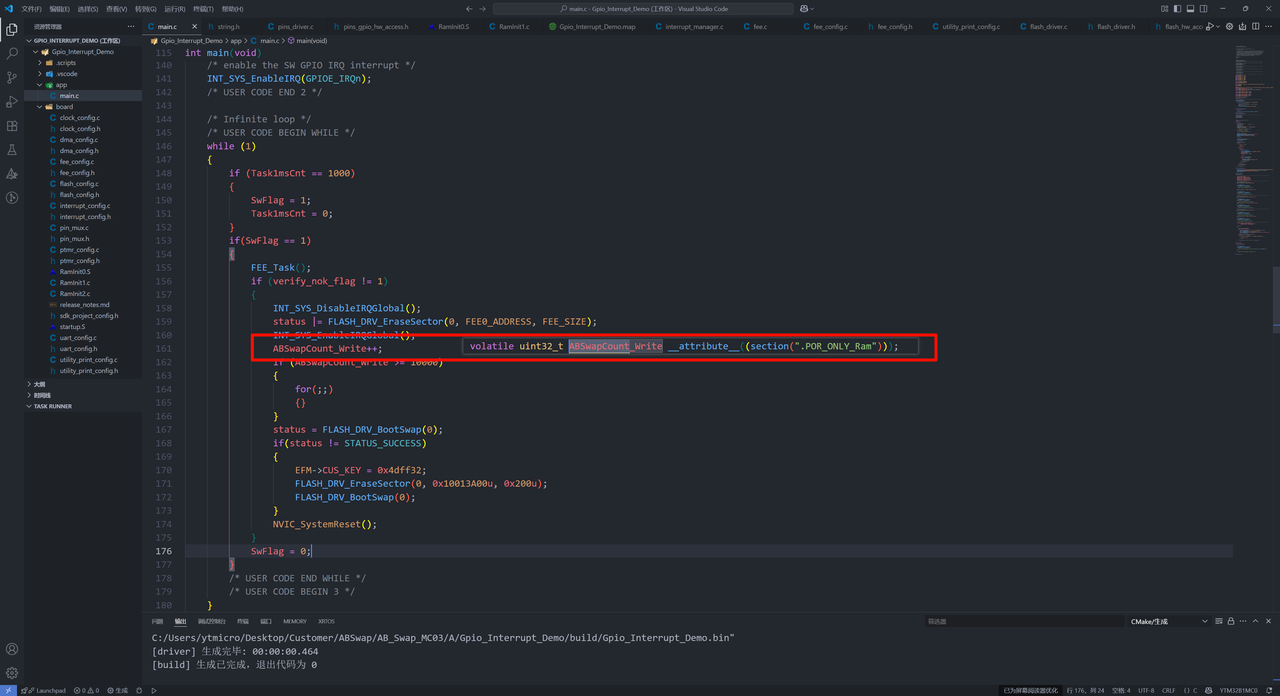Go back with the navigation arrow
This screenshot has height=696, width=1280.
[469, 9]
